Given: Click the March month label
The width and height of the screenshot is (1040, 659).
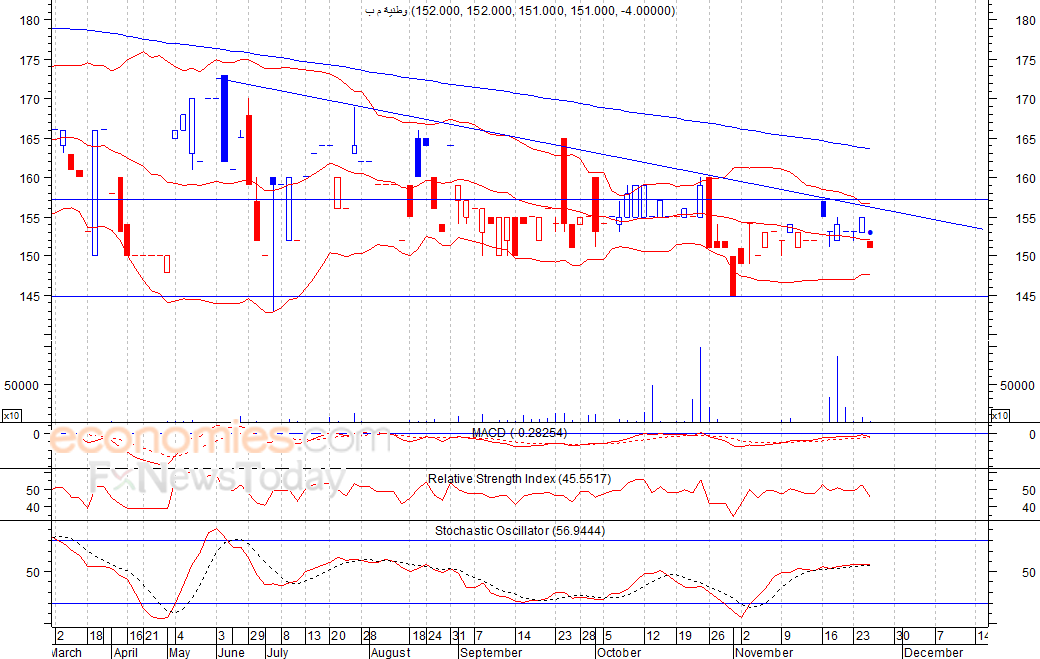Looking at the screenshot, I should [67, 652].
